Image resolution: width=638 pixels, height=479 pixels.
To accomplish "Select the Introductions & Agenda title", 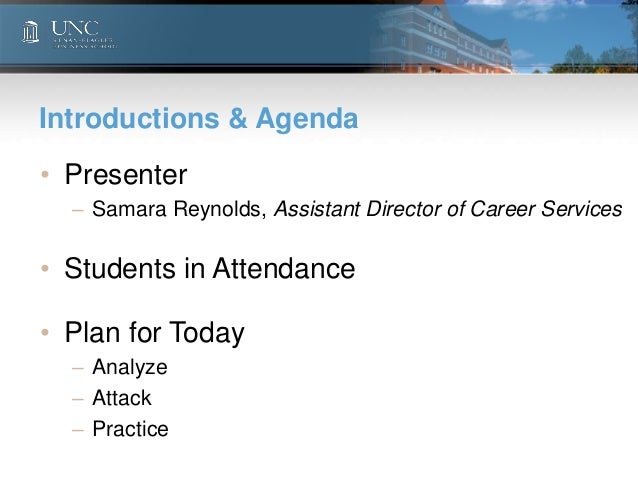I will (x=199, y=118).
